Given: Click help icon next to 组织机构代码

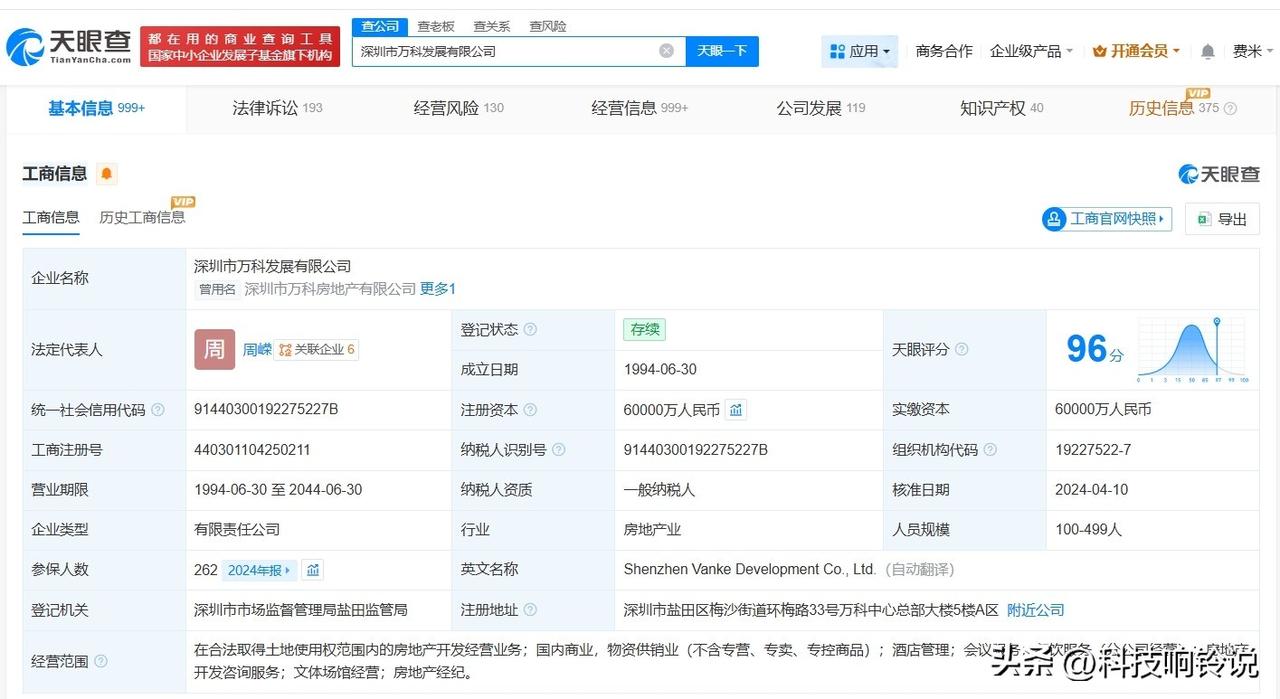Looking at the screenshot, I should point(990,450).
